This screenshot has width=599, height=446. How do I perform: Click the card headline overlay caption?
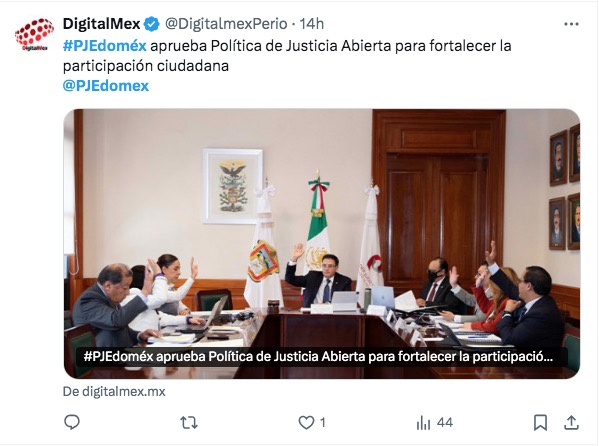click(318, 357)
